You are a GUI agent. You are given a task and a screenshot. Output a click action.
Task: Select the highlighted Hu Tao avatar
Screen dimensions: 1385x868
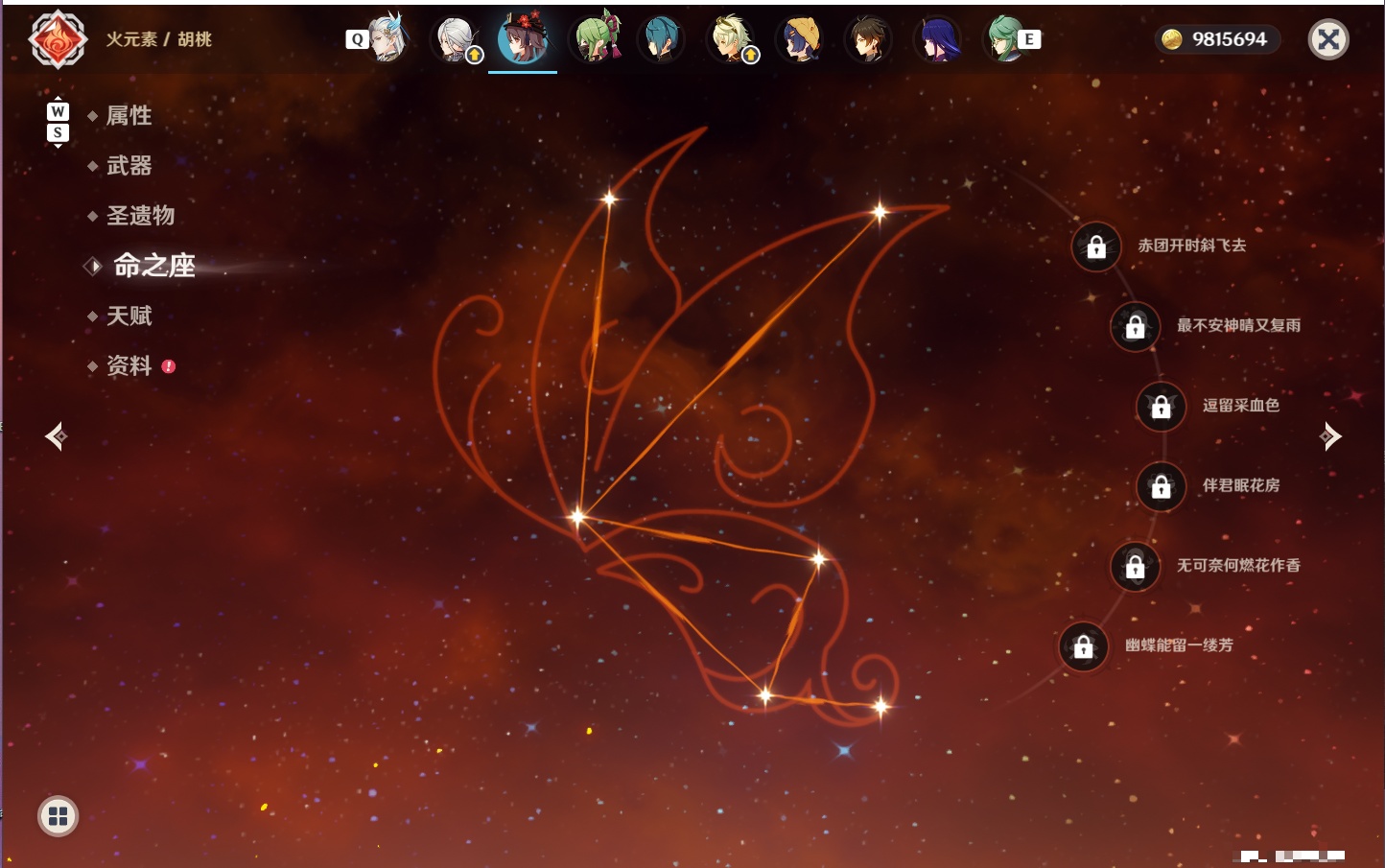523,38
